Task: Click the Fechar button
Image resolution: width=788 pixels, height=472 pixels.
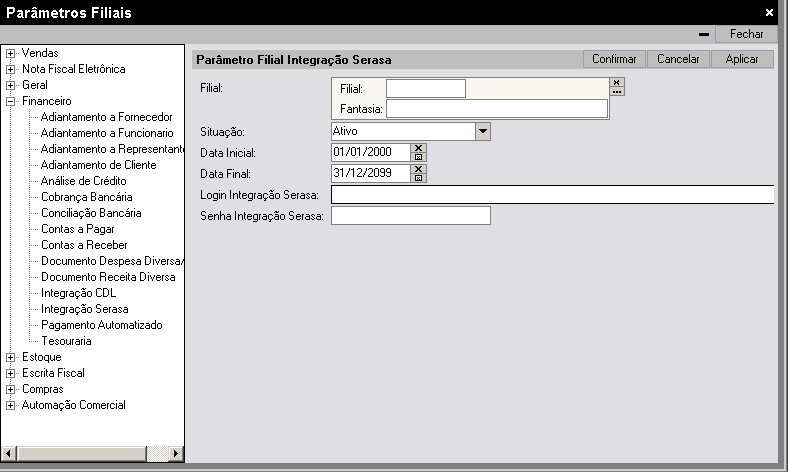Action: tap(746, 34)
